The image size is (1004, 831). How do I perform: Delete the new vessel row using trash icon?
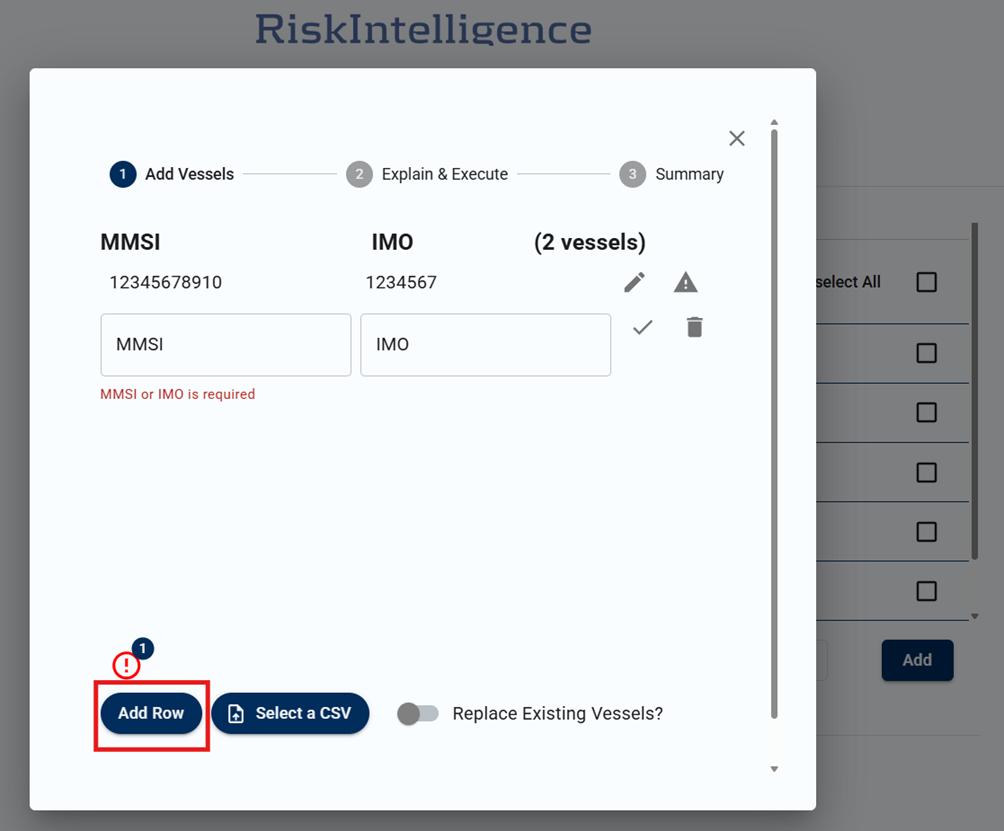[x=695, y=327]
